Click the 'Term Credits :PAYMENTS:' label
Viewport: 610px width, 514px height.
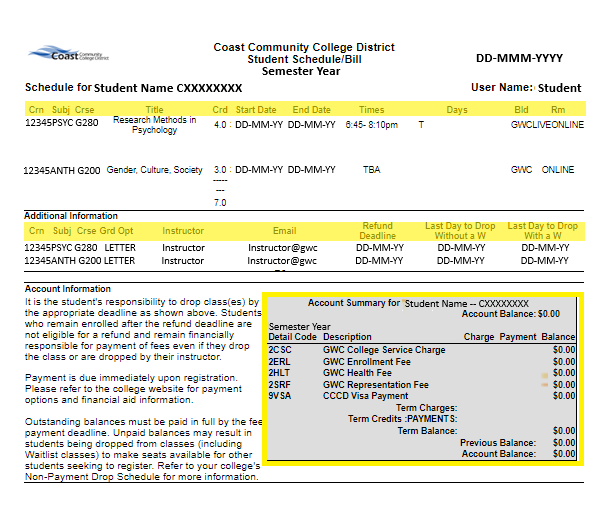point(403,419)
